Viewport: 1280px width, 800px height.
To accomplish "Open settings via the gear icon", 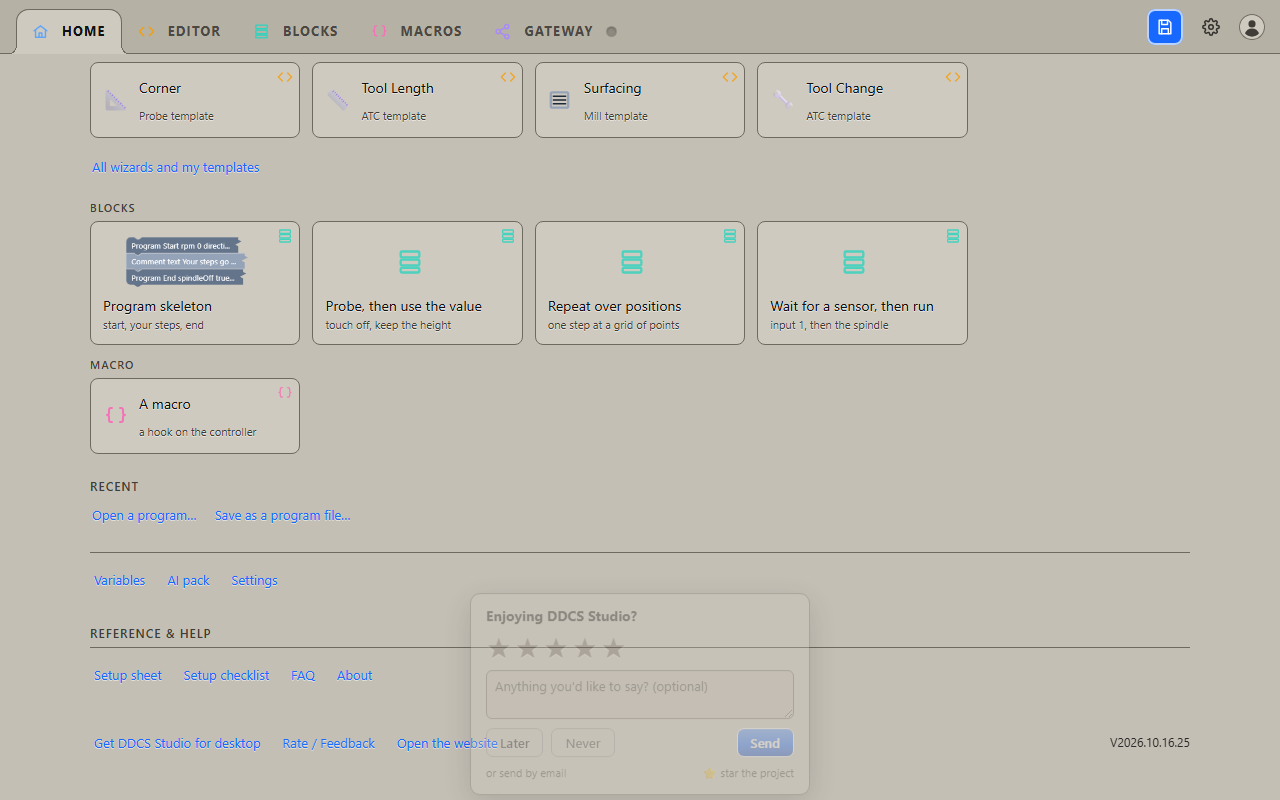I will 1211,27.
